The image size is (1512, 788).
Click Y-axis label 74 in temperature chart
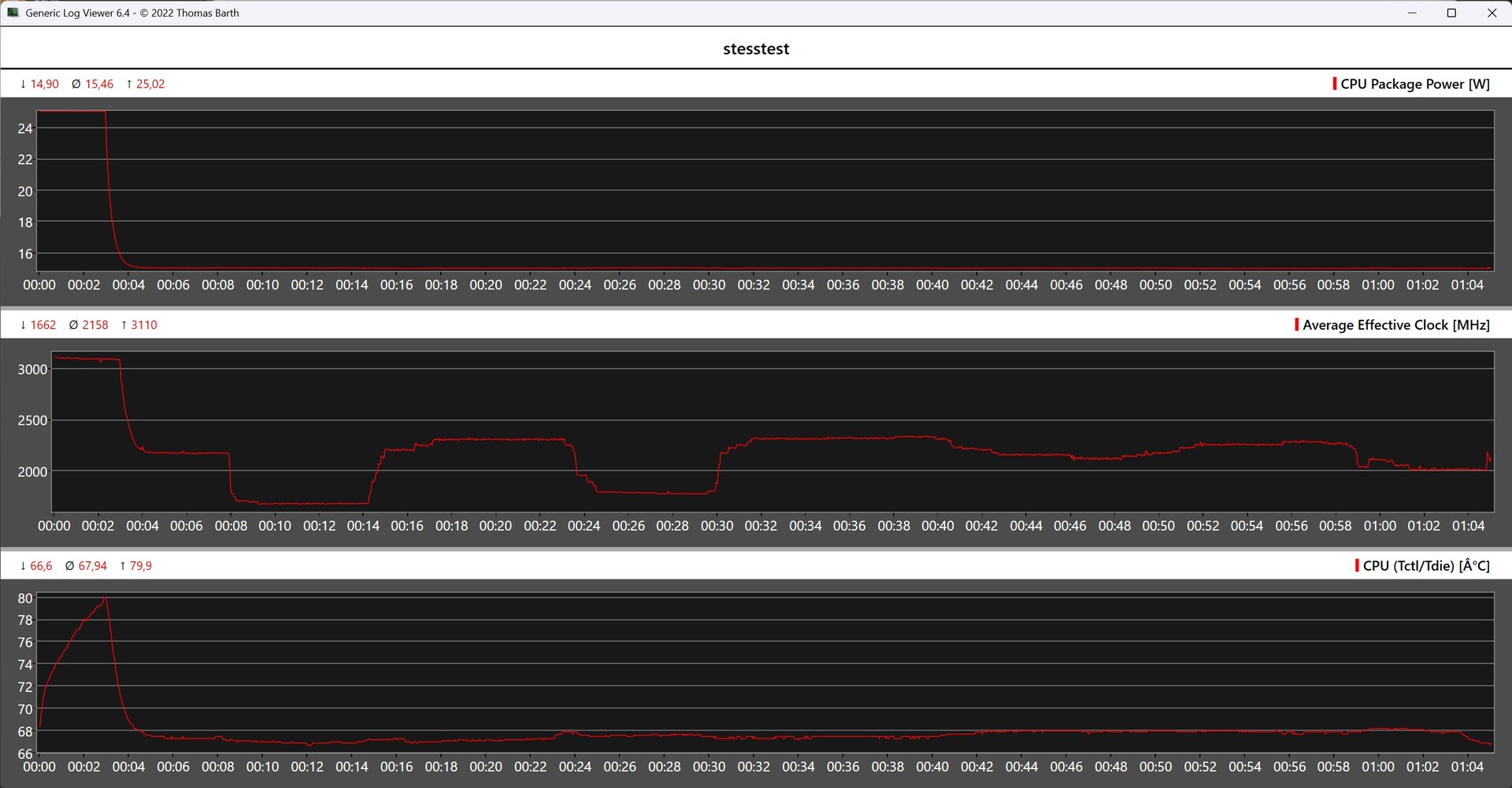click(x=25, y=664)
